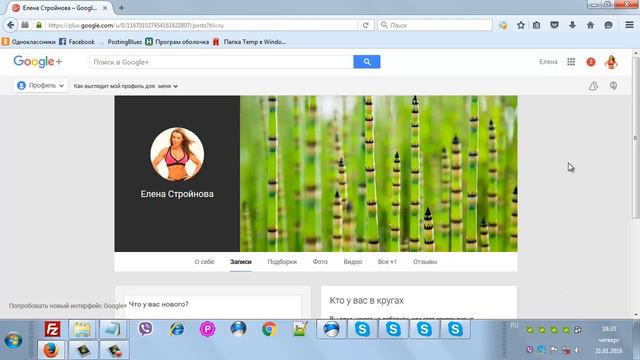
Task: Click the Firefox Поиск search box
Action: point(435,25)
